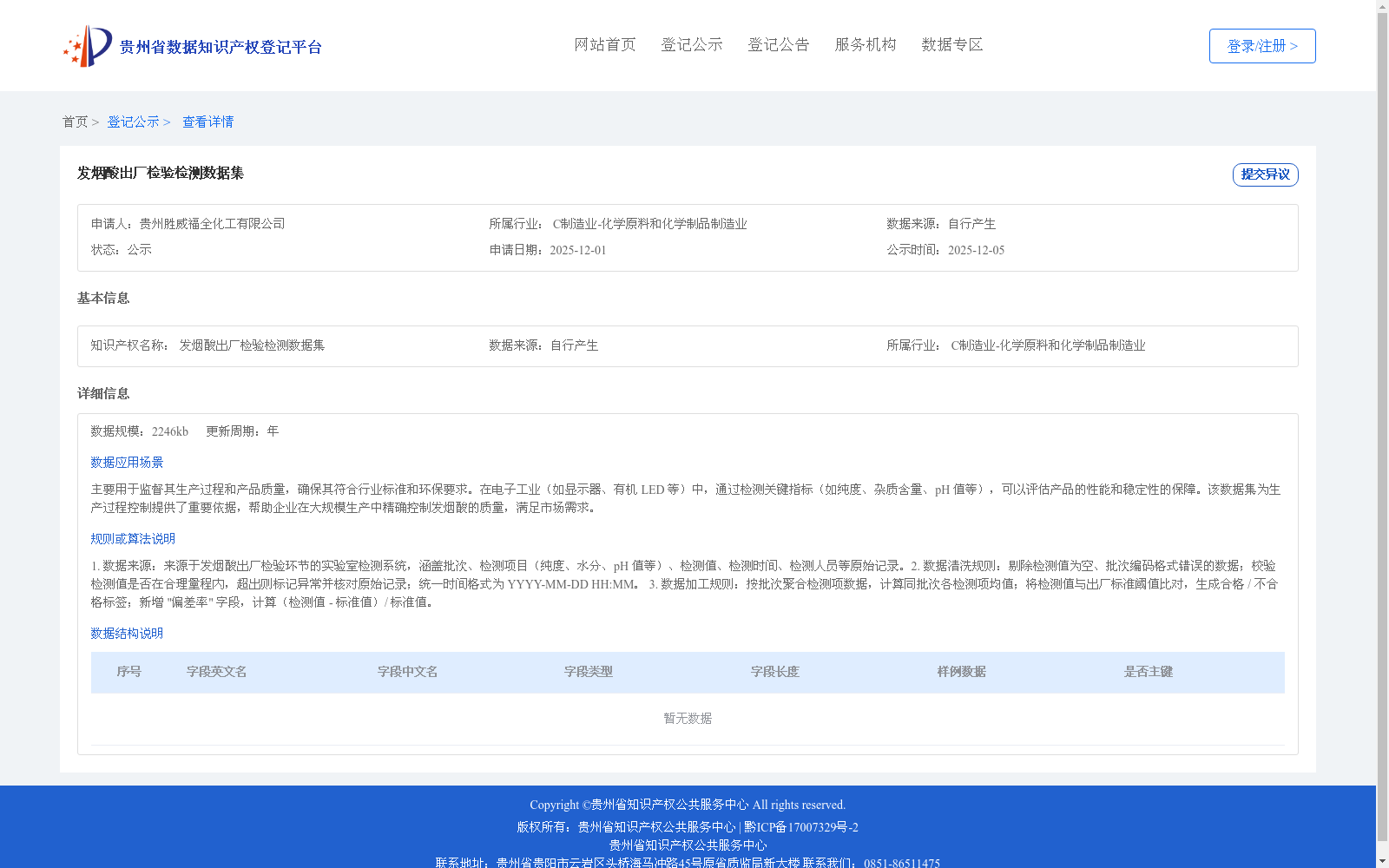Screen dimensions: 1389x868
Task: Click the 数据结构说明 heading
Action: tap(127, 634)
